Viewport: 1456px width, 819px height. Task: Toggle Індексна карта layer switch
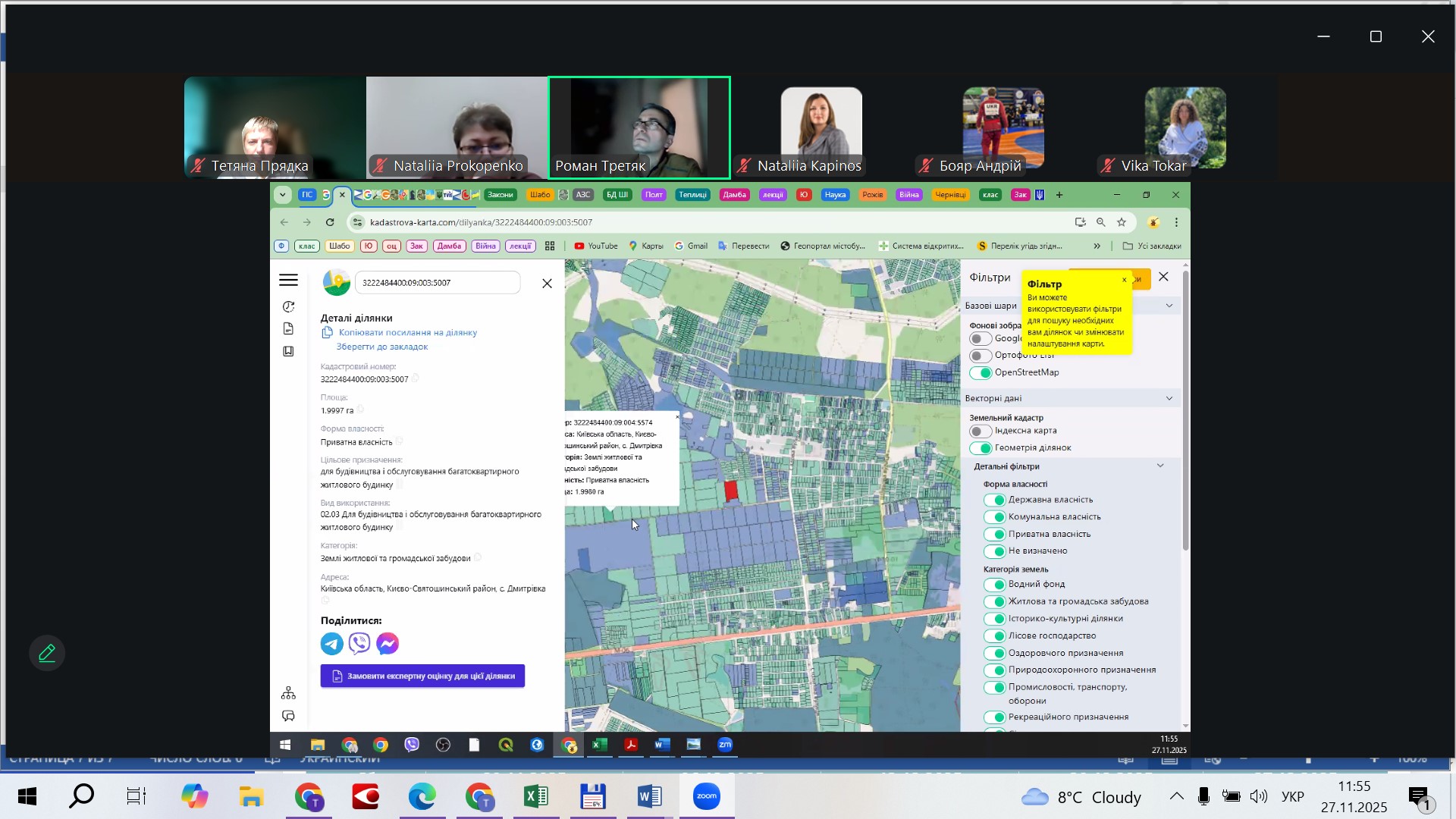tap(981, 431)
